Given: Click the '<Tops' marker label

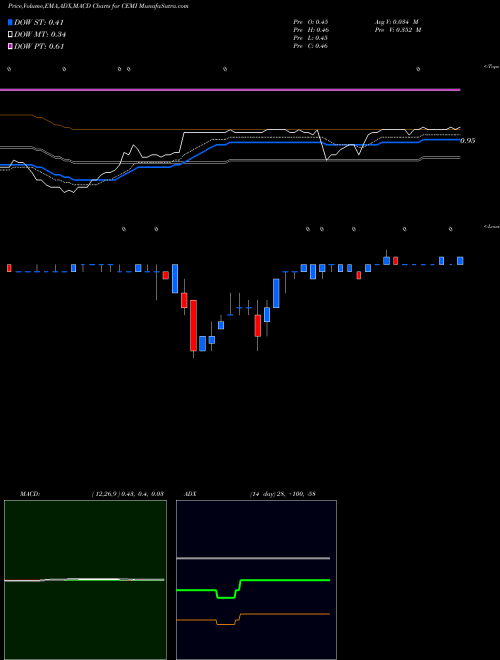Looking at the screenshot, I should pos(491,67).
